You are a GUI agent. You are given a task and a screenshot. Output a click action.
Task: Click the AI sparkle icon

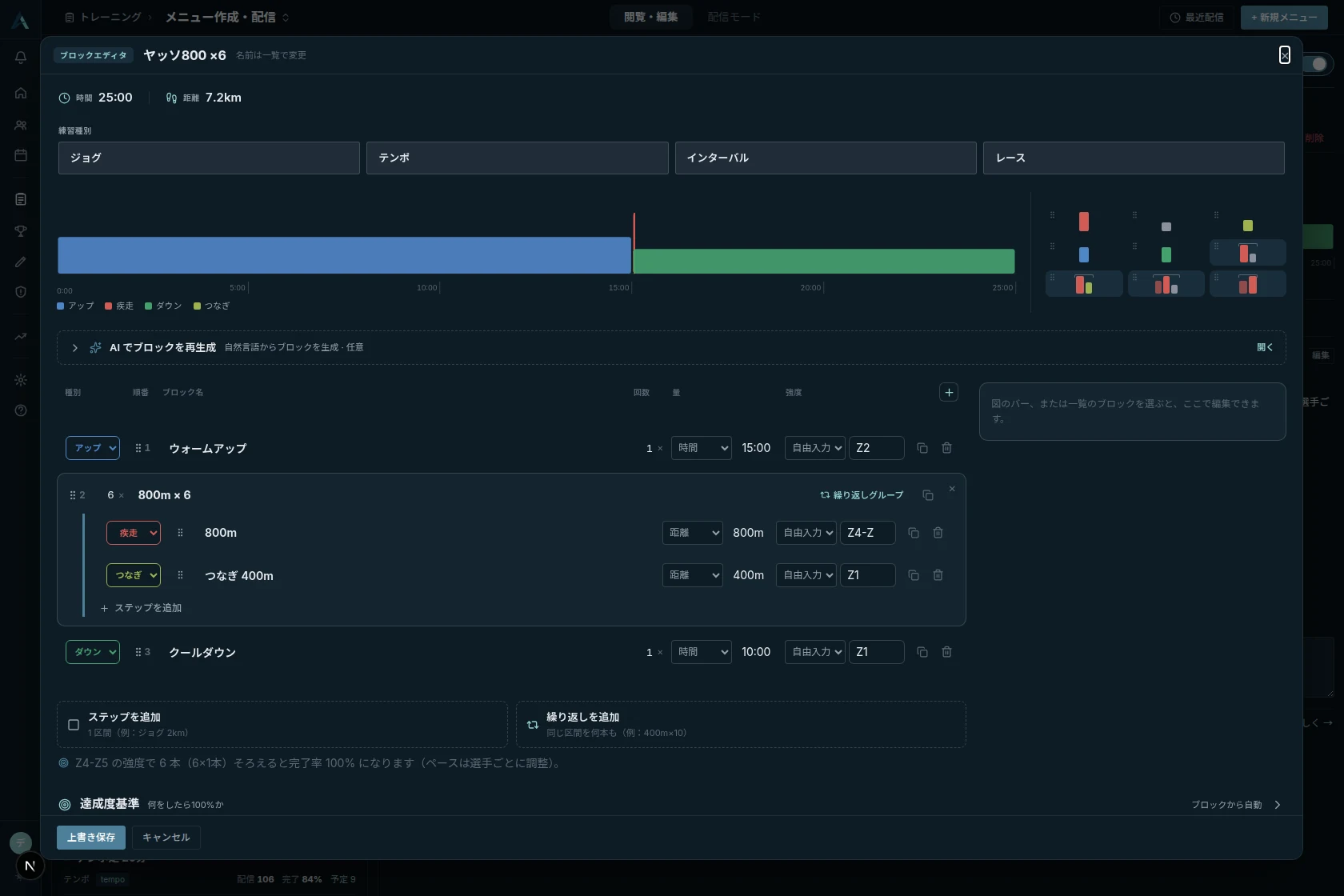(x=95, y=347)
